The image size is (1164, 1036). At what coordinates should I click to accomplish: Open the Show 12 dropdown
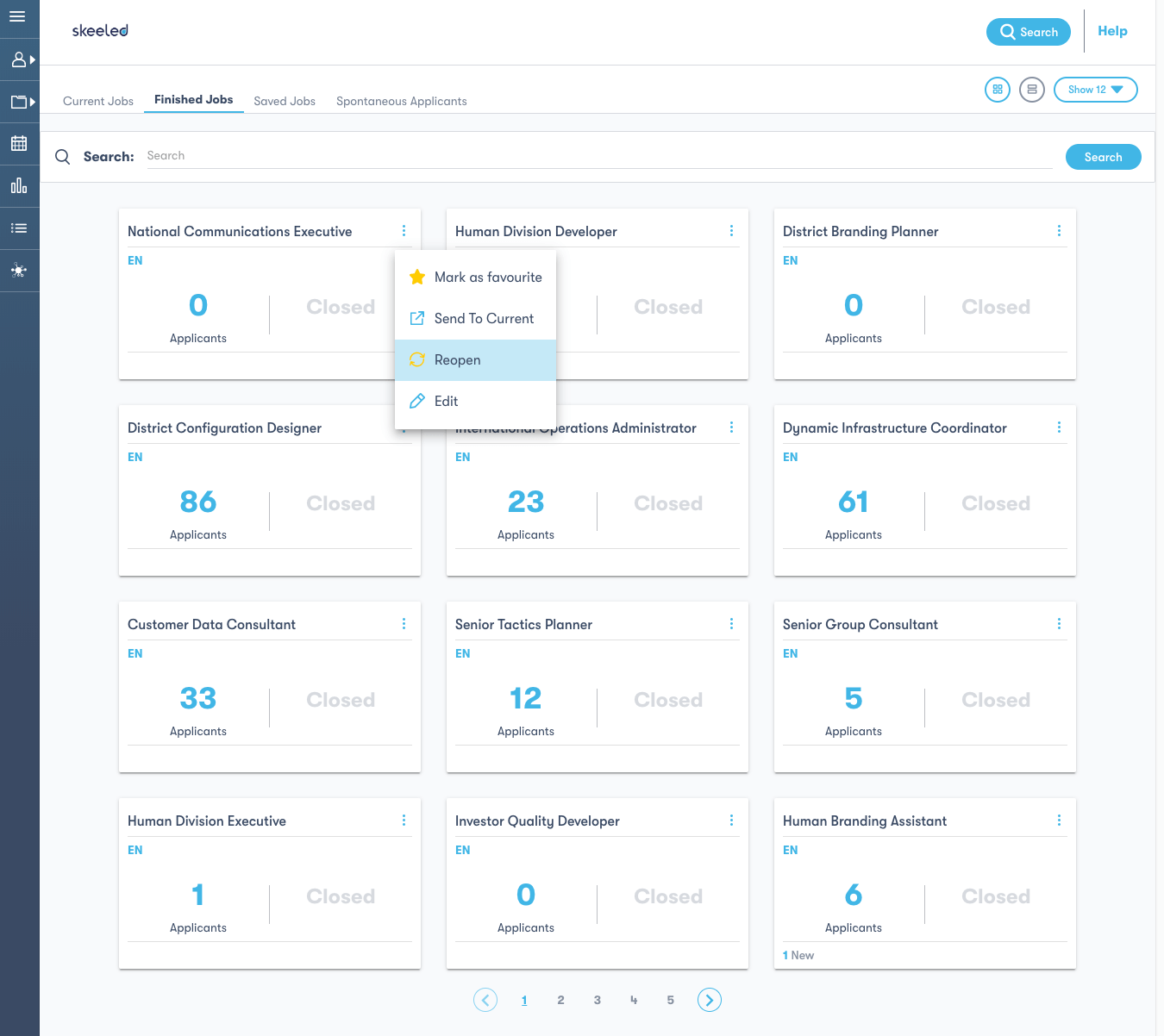(x=1096, y=90)
